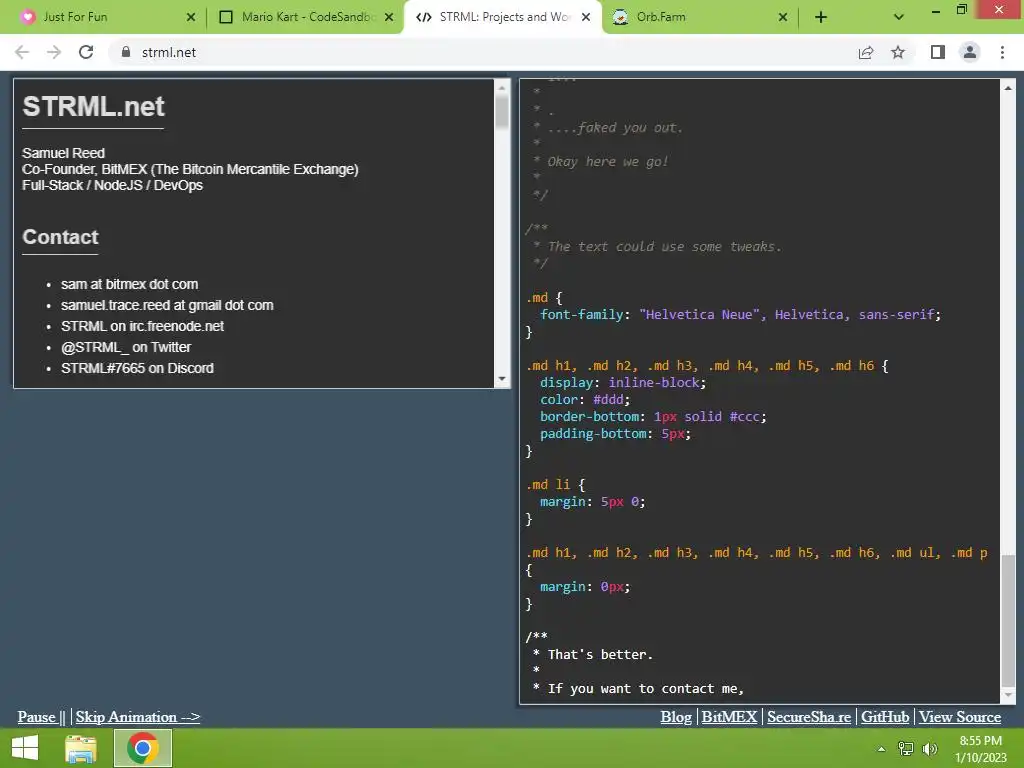Bookmark this tab with star icon
This screenshot has width=1024, height=768.
click(898, 52)
